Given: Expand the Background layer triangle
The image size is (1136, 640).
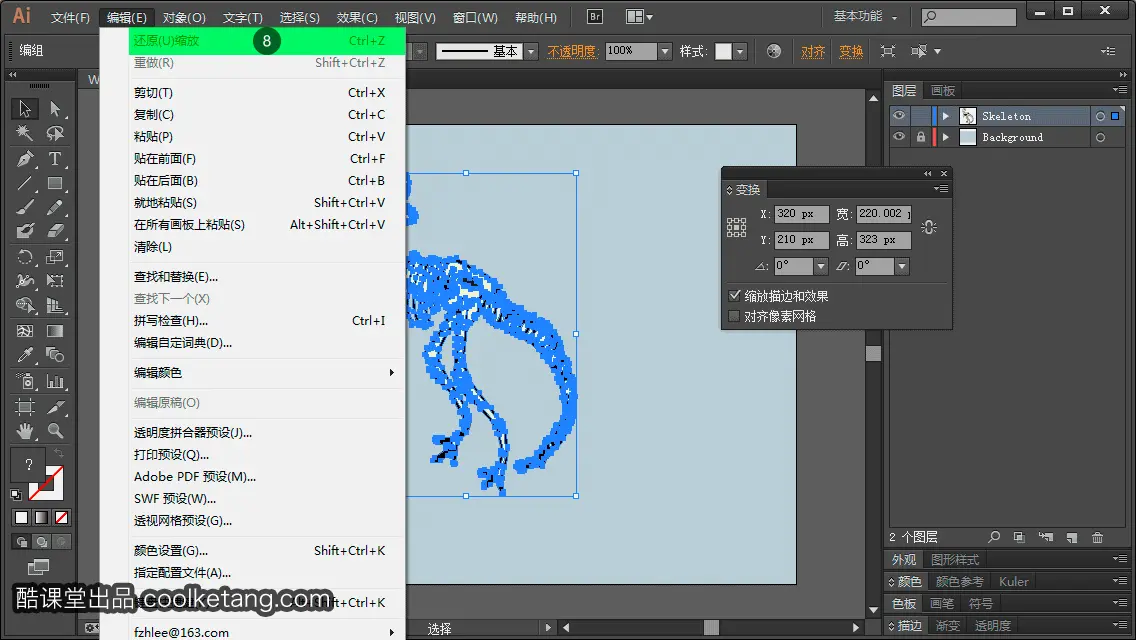Looking at the screenshot, I should (945, 137).
